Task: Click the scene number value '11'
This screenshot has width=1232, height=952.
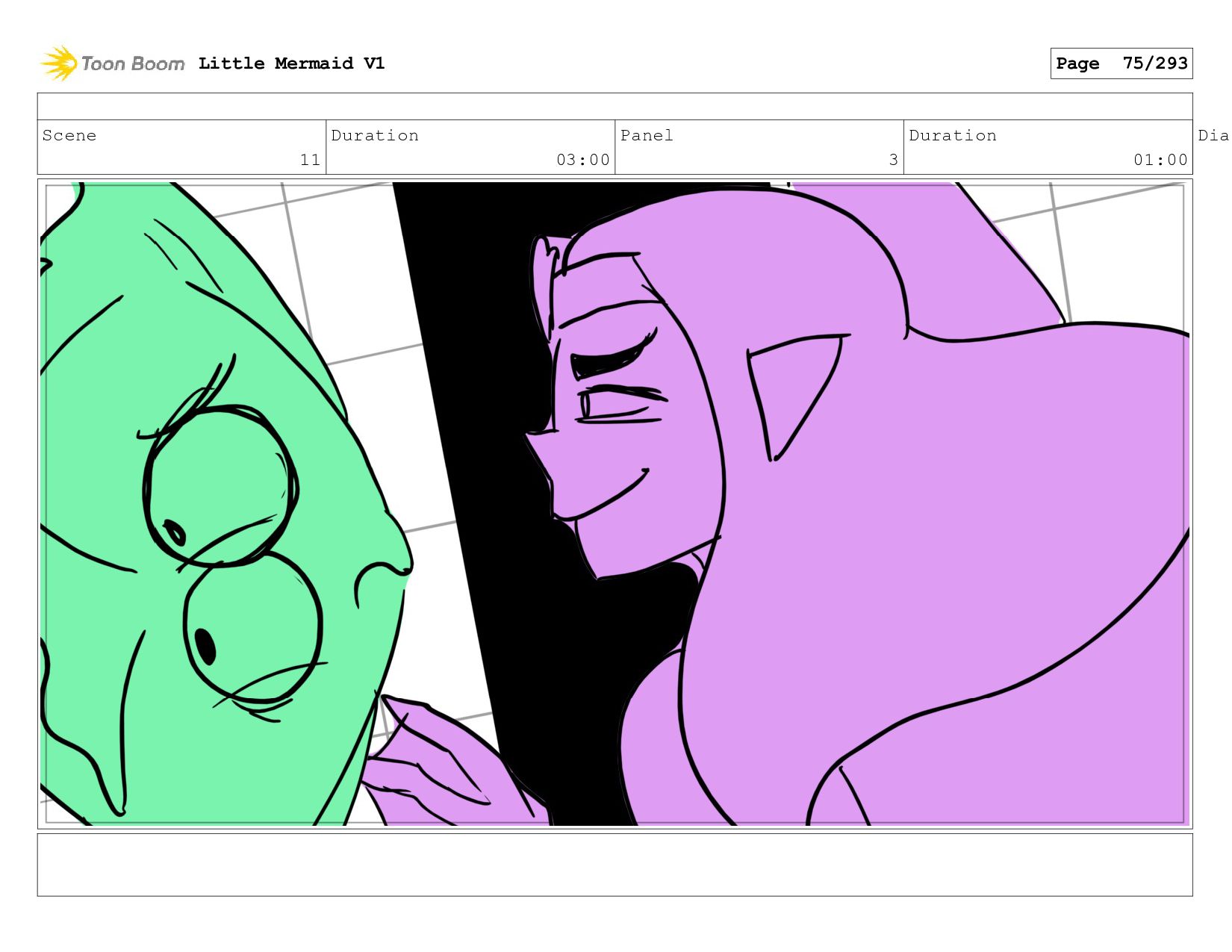Action: coord(310,160)
